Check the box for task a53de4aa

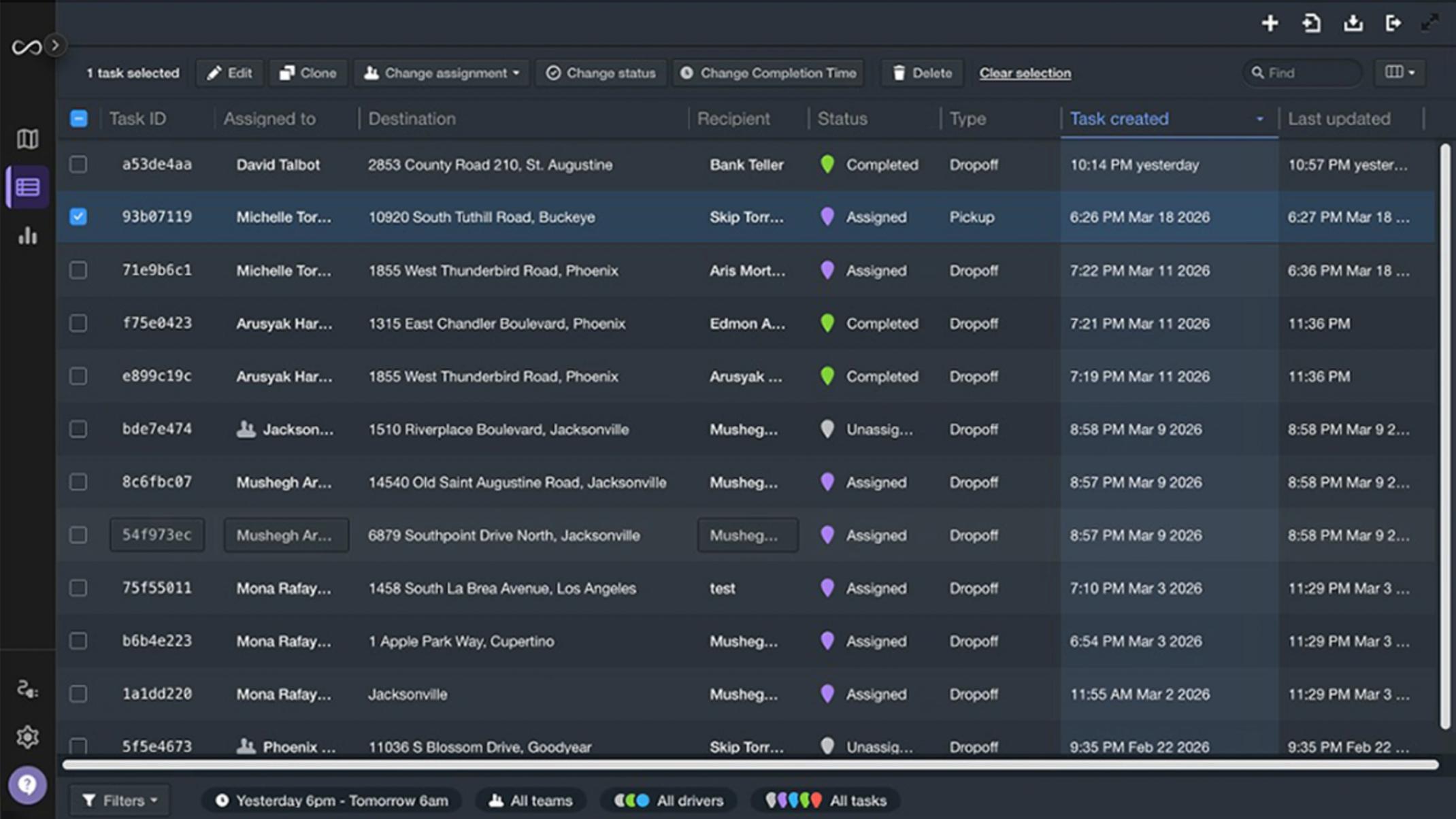[x=79, y=164]
